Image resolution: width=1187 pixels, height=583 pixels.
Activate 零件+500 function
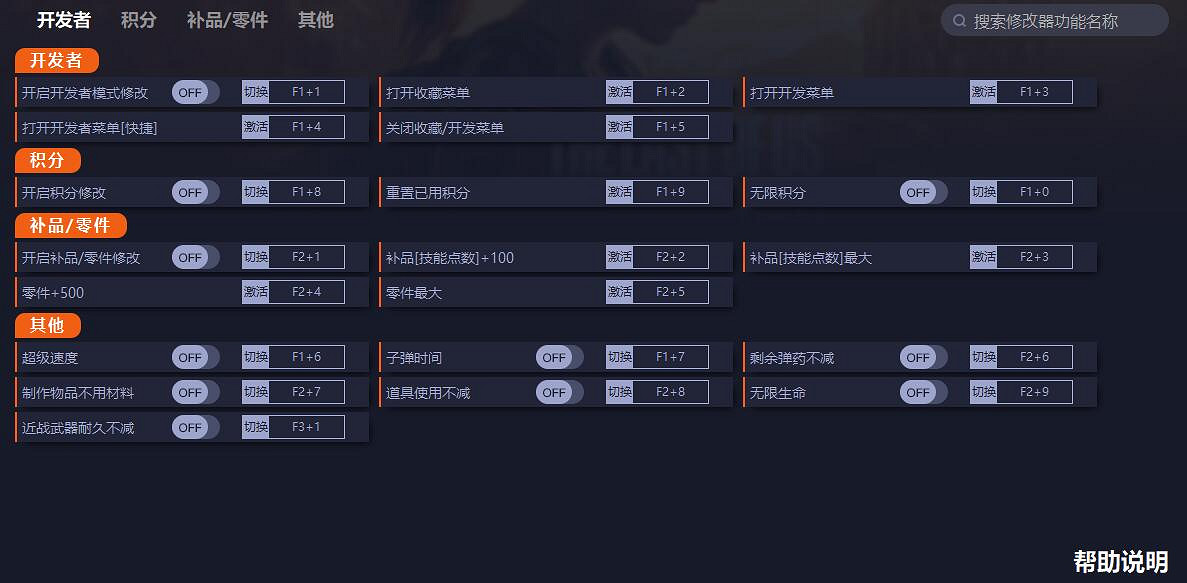[x=255, y=291]
